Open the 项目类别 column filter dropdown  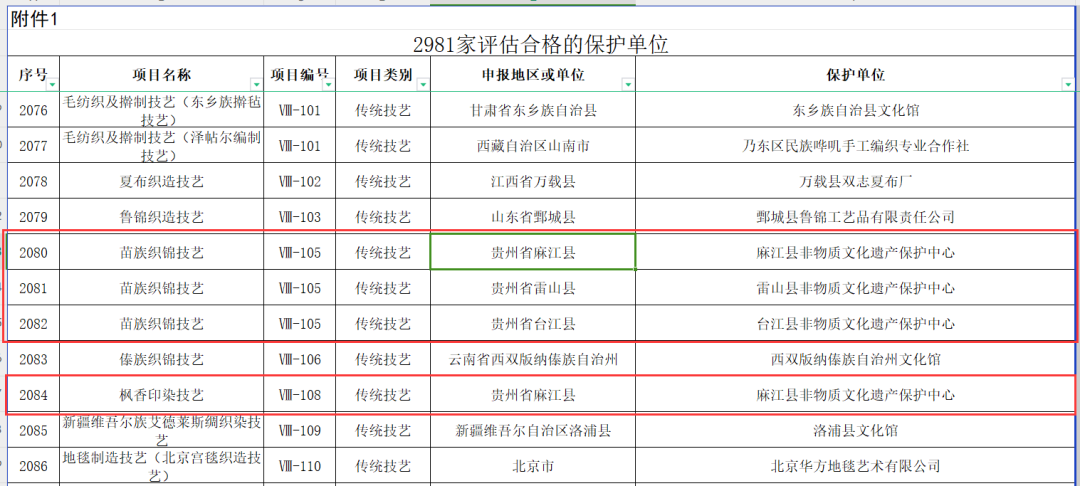click(x=422, y=84)
